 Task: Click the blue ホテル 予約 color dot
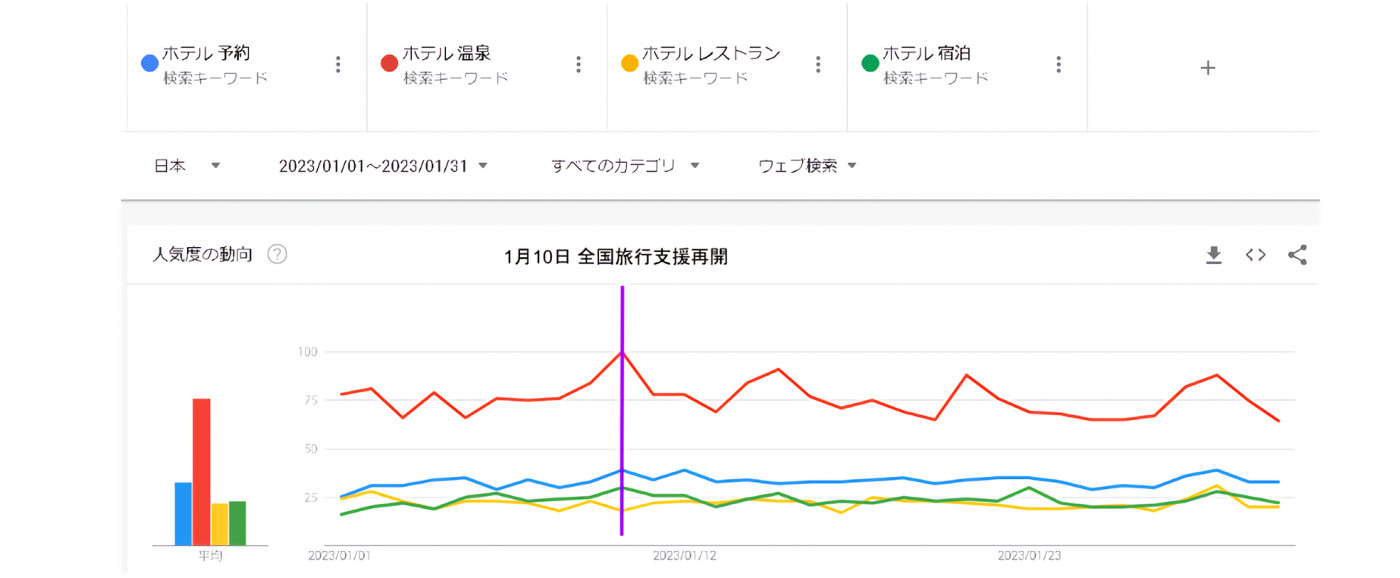pyautogui.click(x=150, y=64)
